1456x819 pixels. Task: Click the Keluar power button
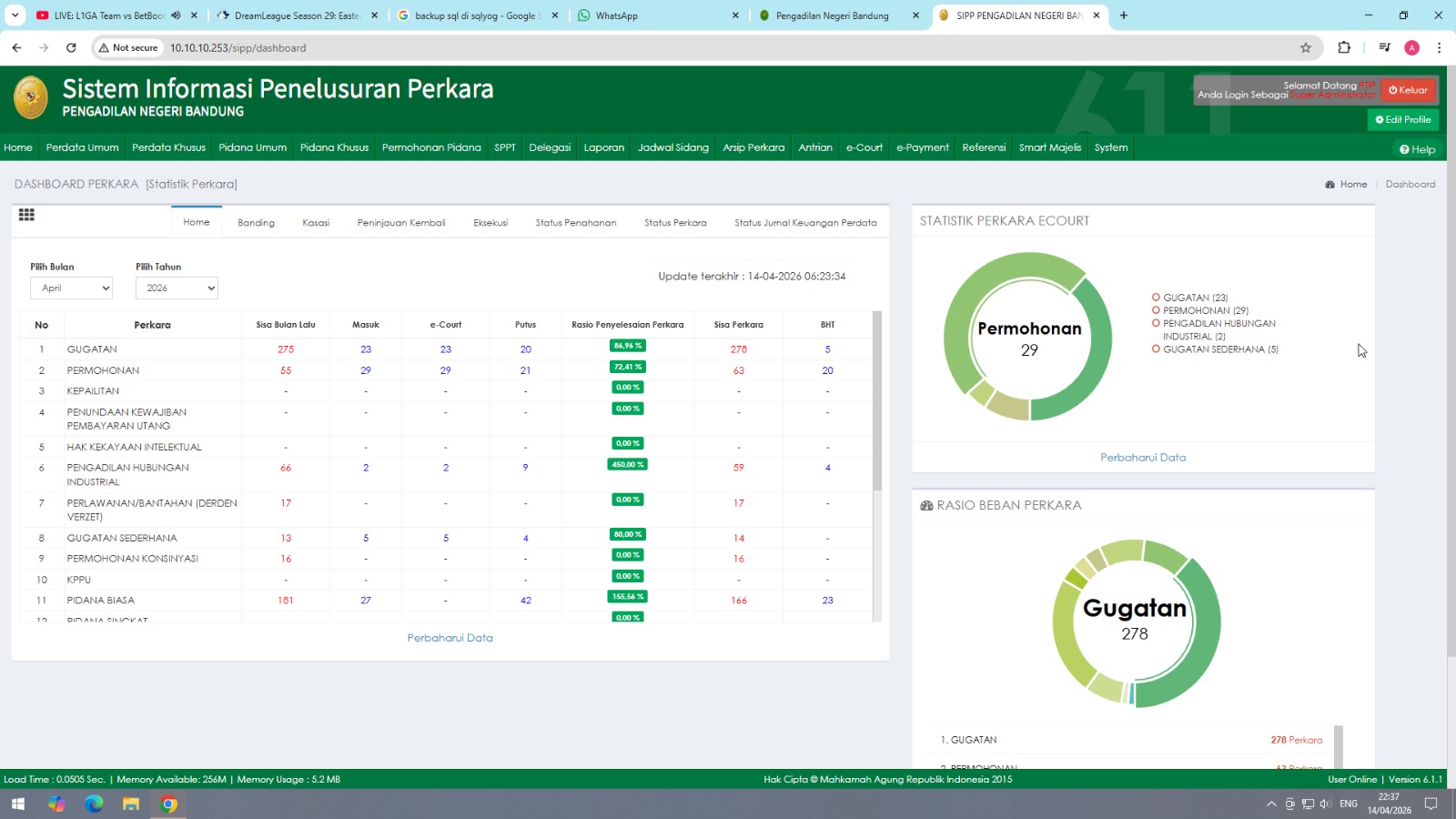[x=1408, y=90]
